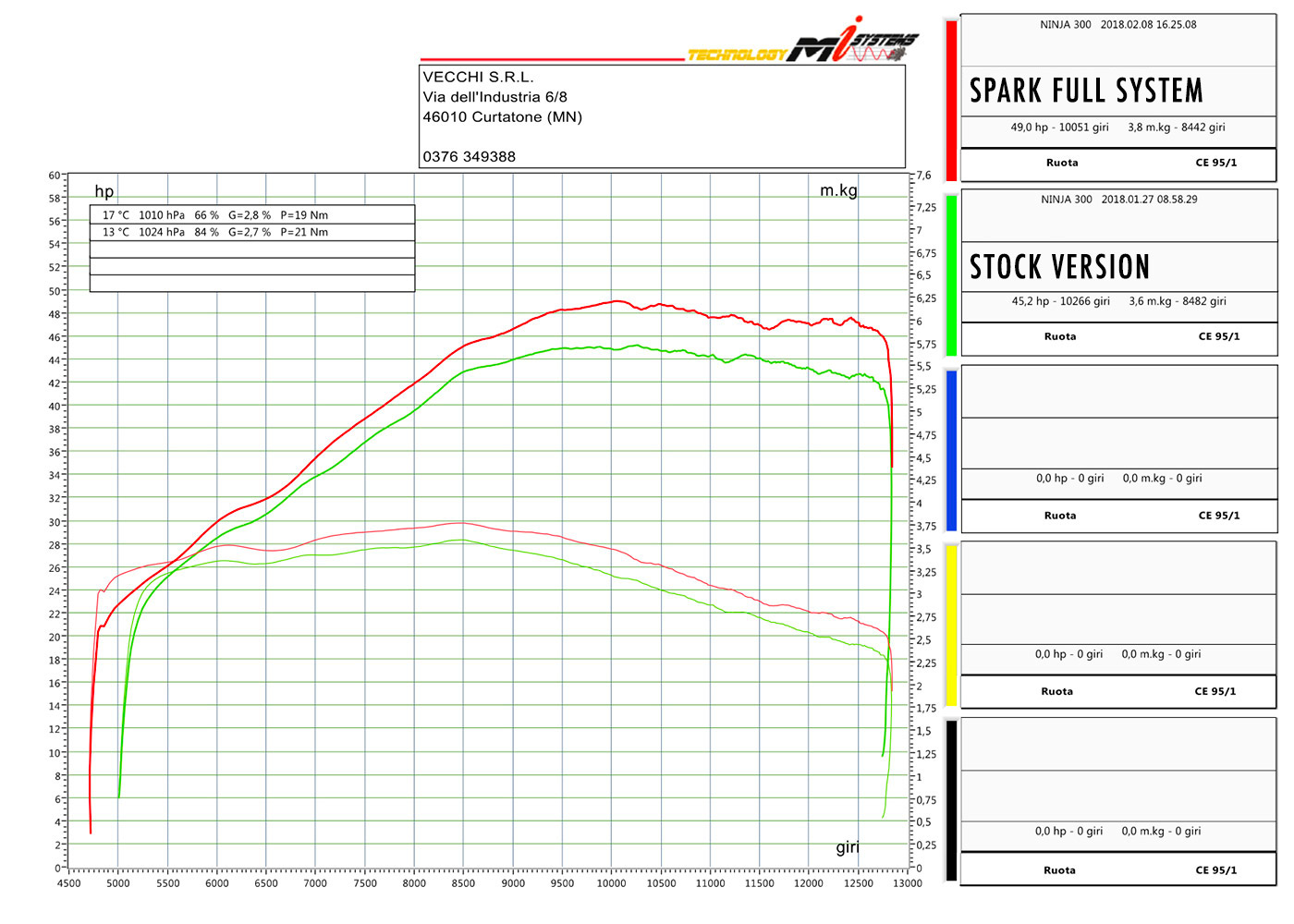Click NINJA 300 2018.02.08 16.25.08 header
This screenshot has width=1294, height=924.
1118,25
